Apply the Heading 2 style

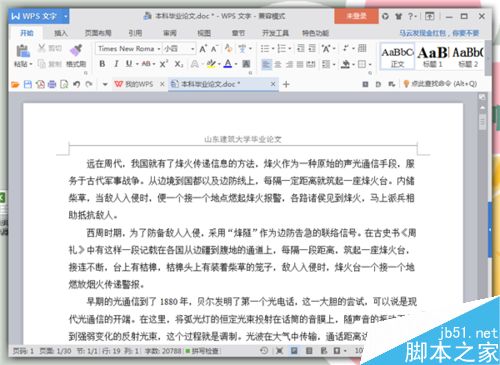(467, 57)
